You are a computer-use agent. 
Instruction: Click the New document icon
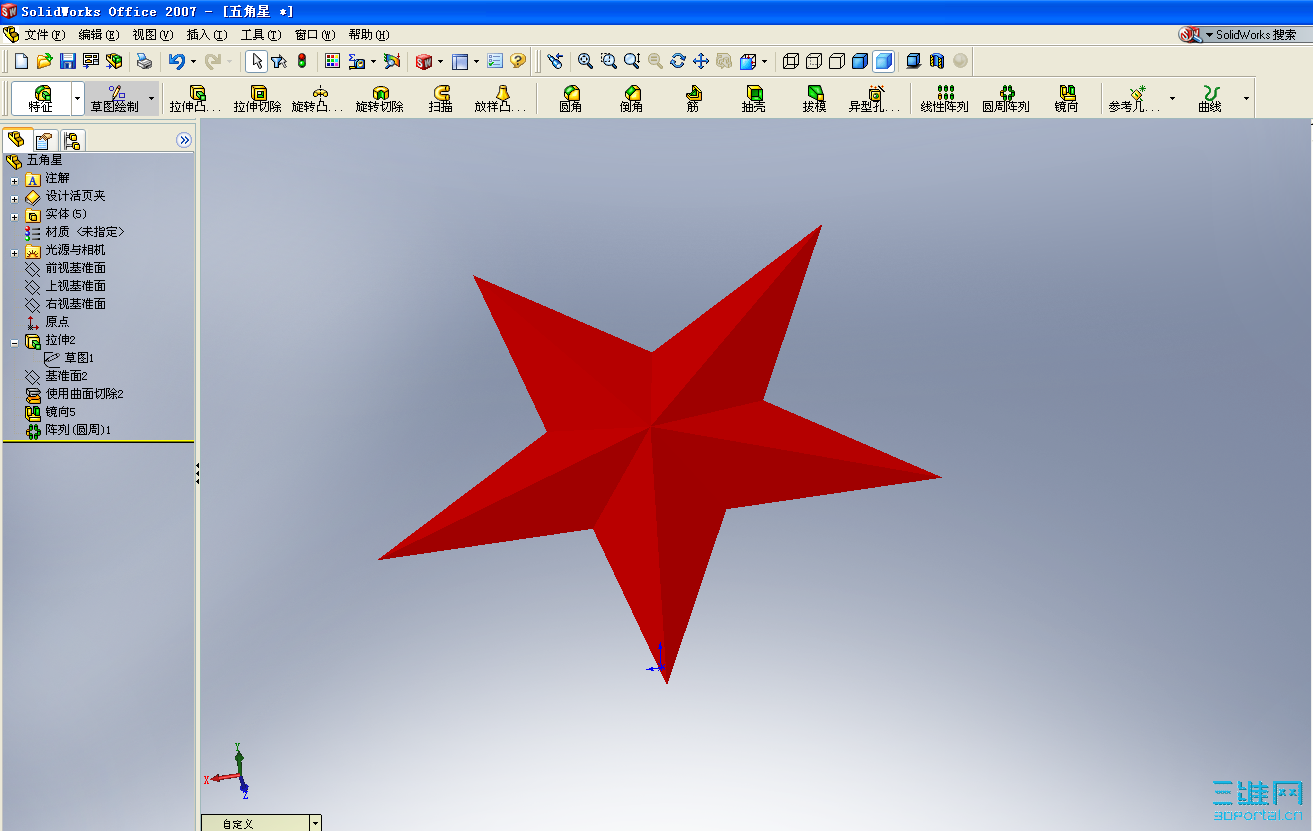click(x=21, y=61)
